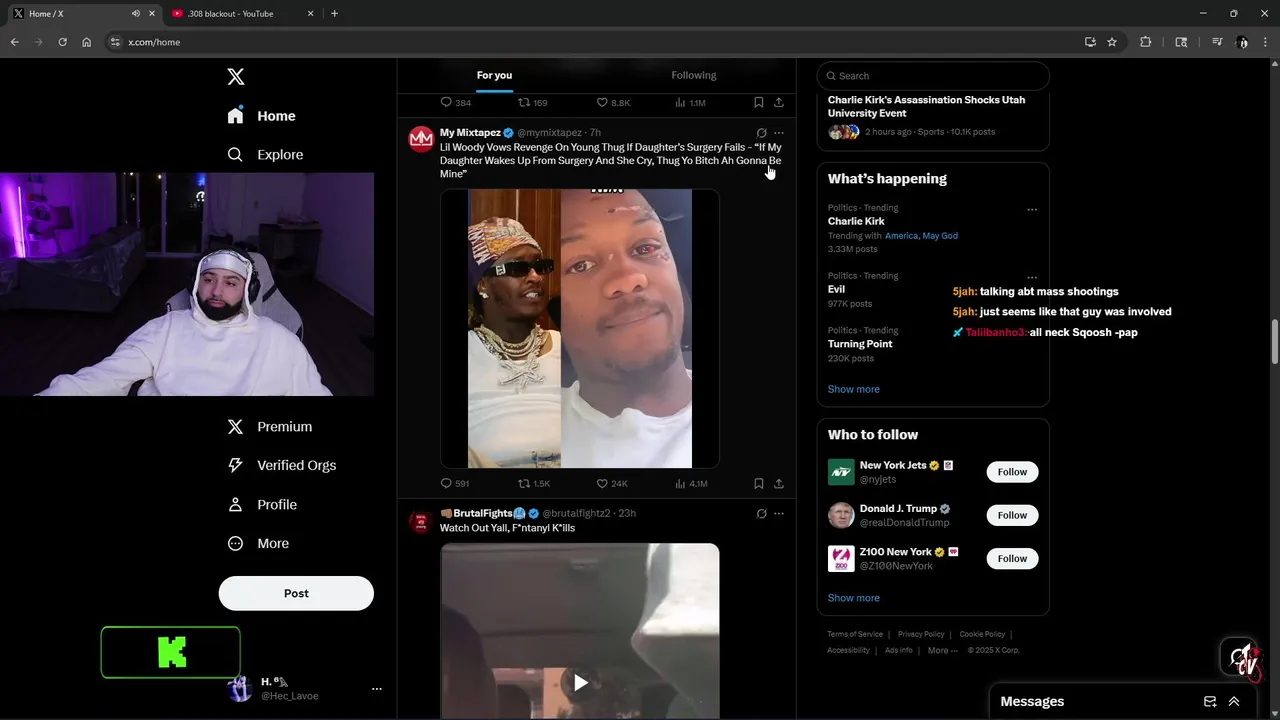Open the More sidebar menu
Screen dimensions: 1280x720
tap(258, 544)
